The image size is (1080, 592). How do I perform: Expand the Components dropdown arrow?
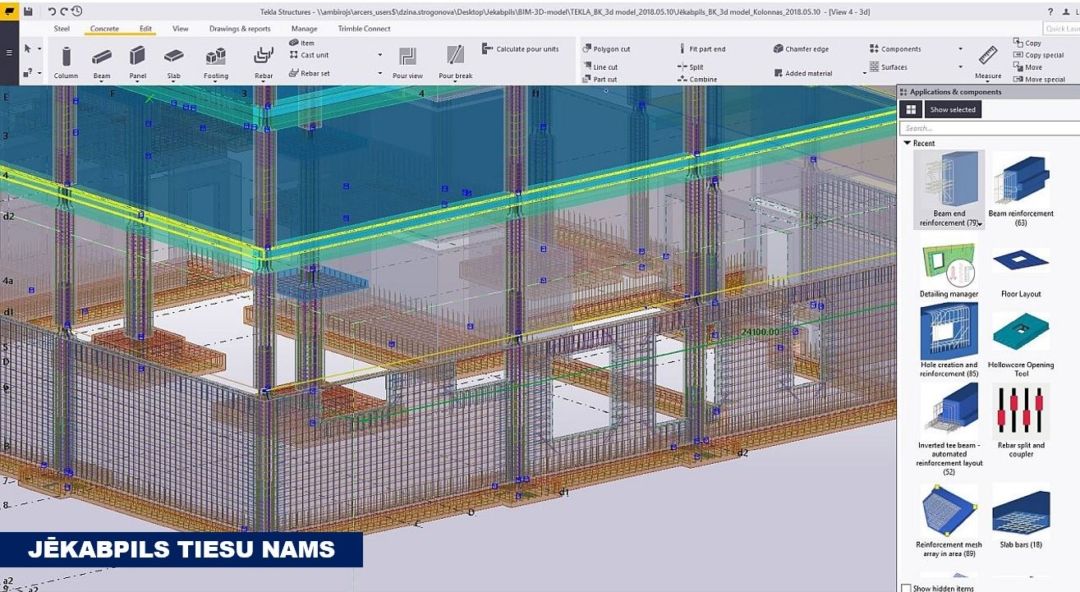[x=961, y=49]
